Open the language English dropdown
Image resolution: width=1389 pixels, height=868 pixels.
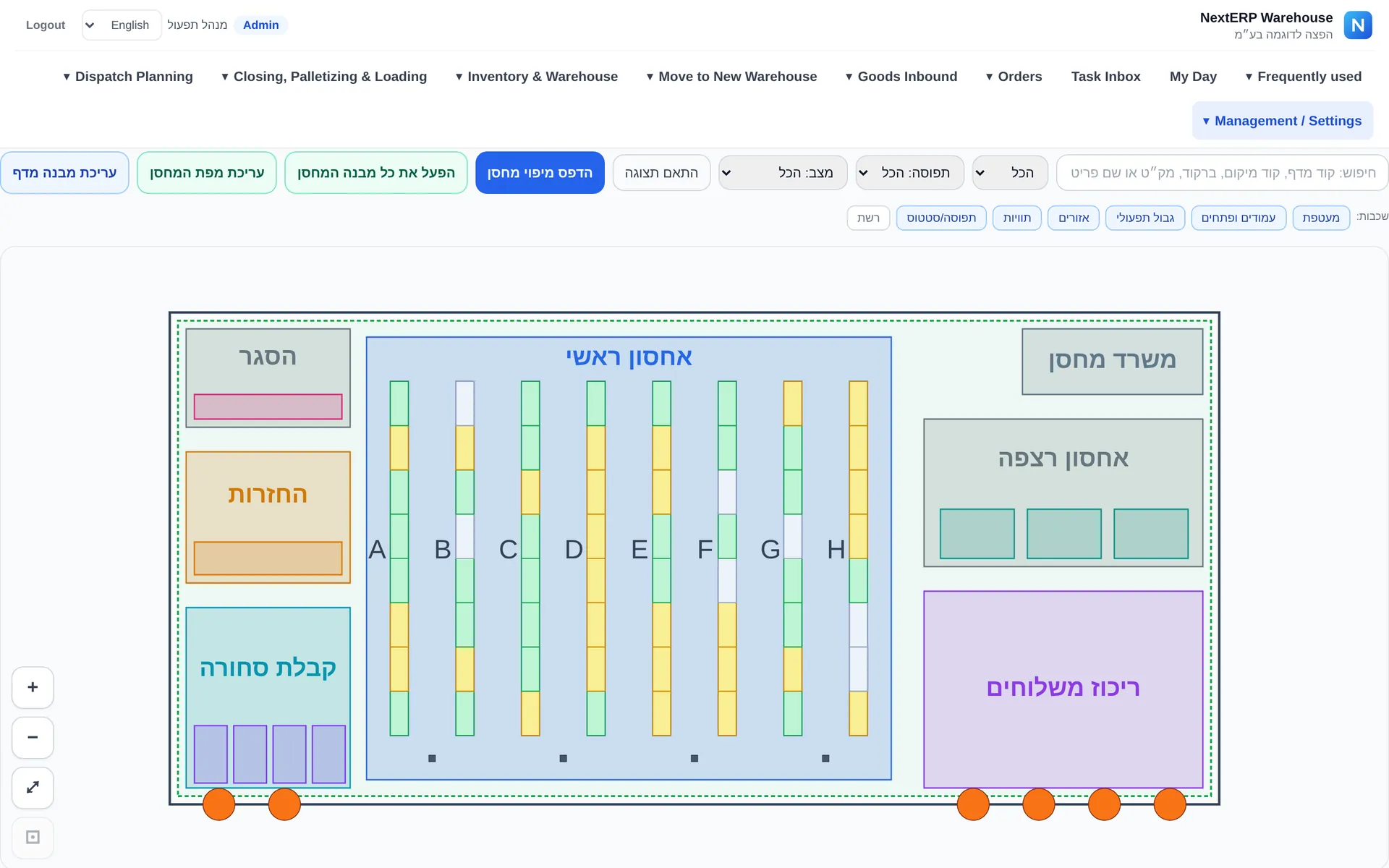pyautogui.click(x=122, y=25)
